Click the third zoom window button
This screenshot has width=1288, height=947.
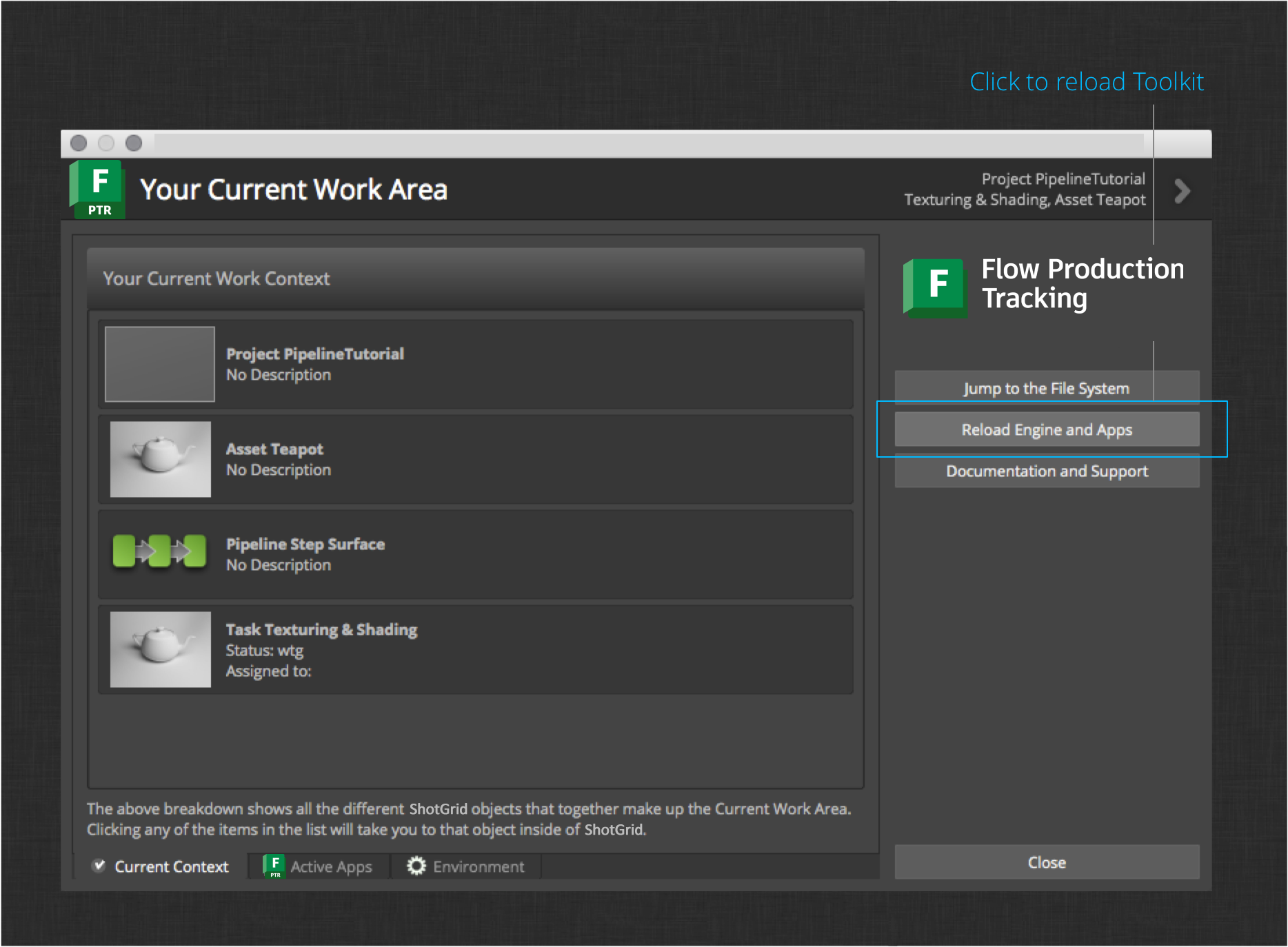[134, 143]
